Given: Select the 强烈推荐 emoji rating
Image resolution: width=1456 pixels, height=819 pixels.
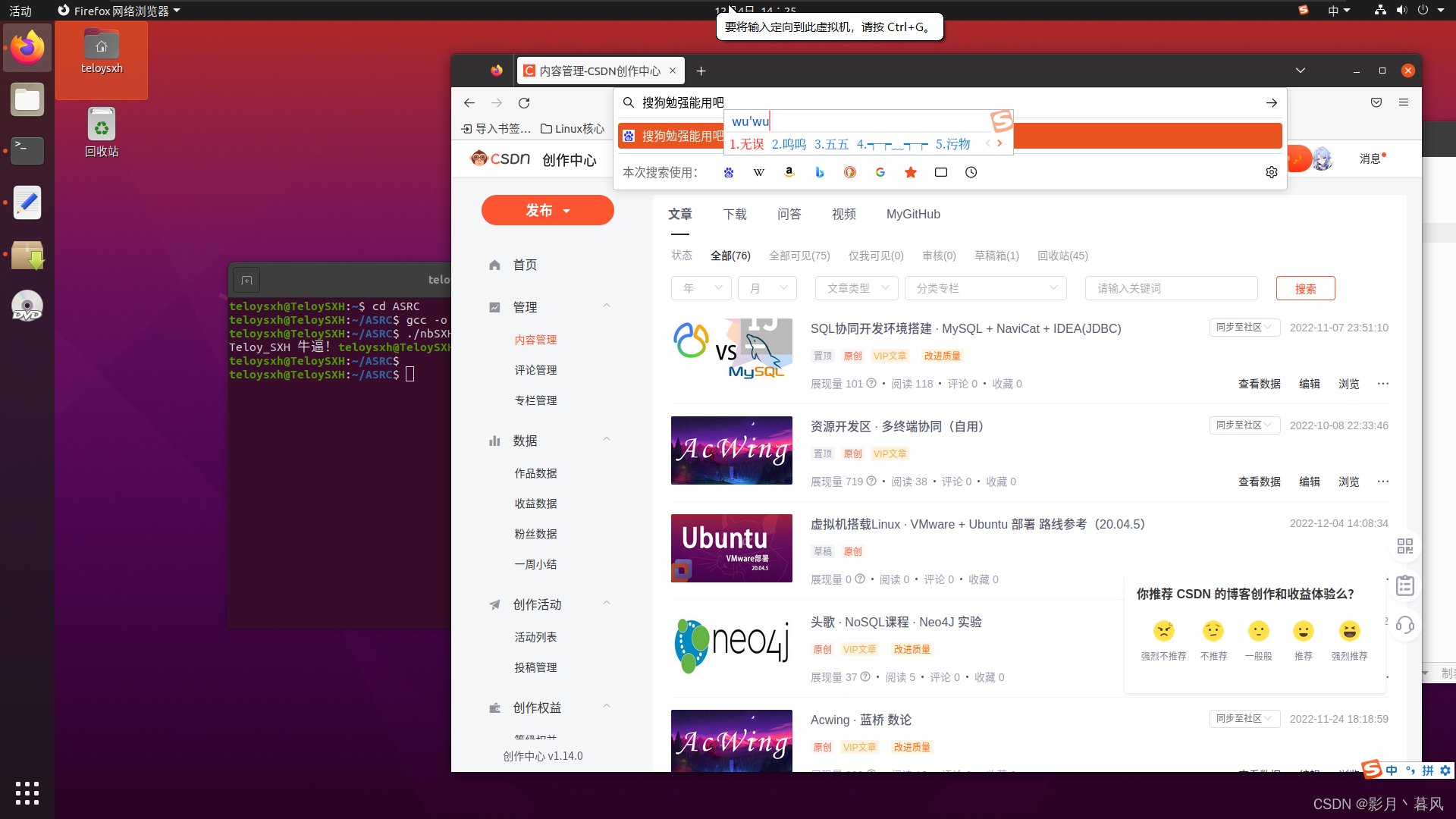Looking at the screenshot, I should click(x=1349, y=631).
